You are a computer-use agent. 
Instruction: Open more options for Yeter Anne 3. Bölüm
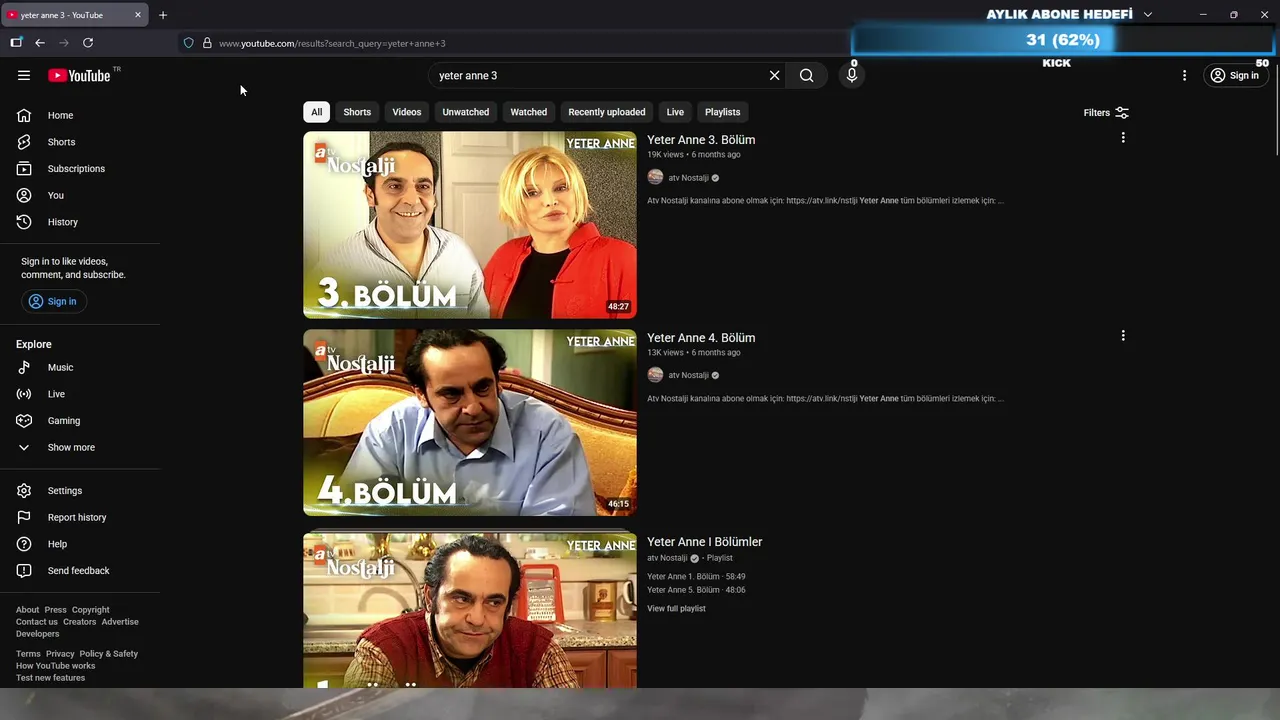(x=1123, y=138)
